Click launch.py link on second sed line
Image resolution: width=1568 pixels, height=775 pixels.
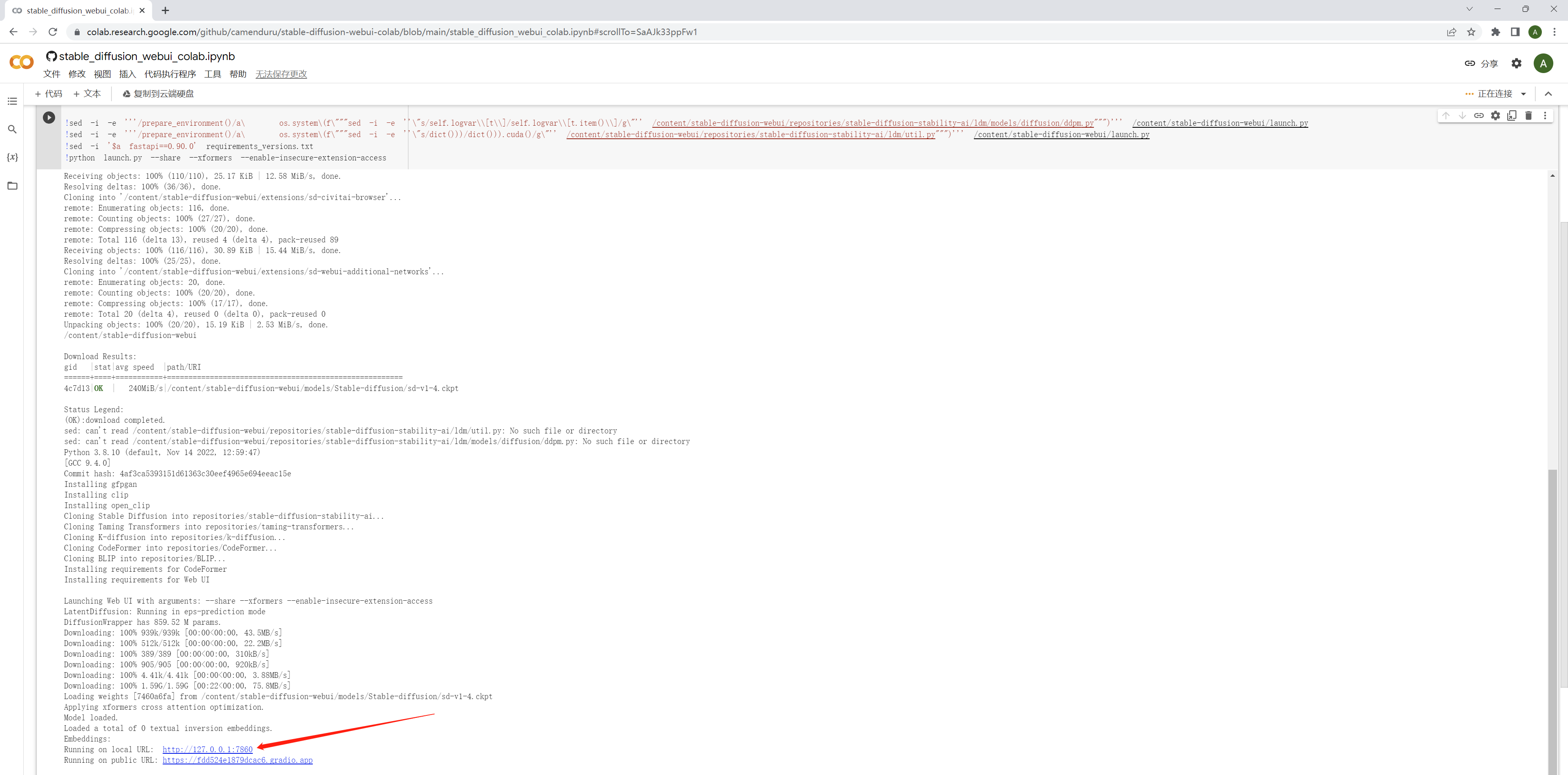pos(1062,134)
